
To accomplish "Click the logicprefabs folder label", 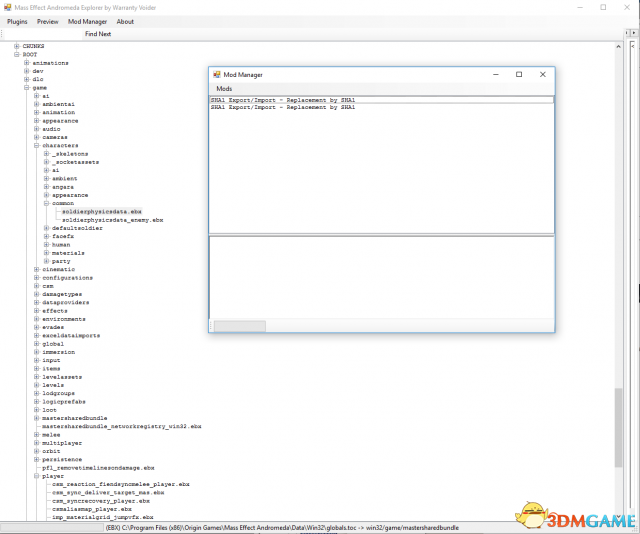I will click(64, 402).
